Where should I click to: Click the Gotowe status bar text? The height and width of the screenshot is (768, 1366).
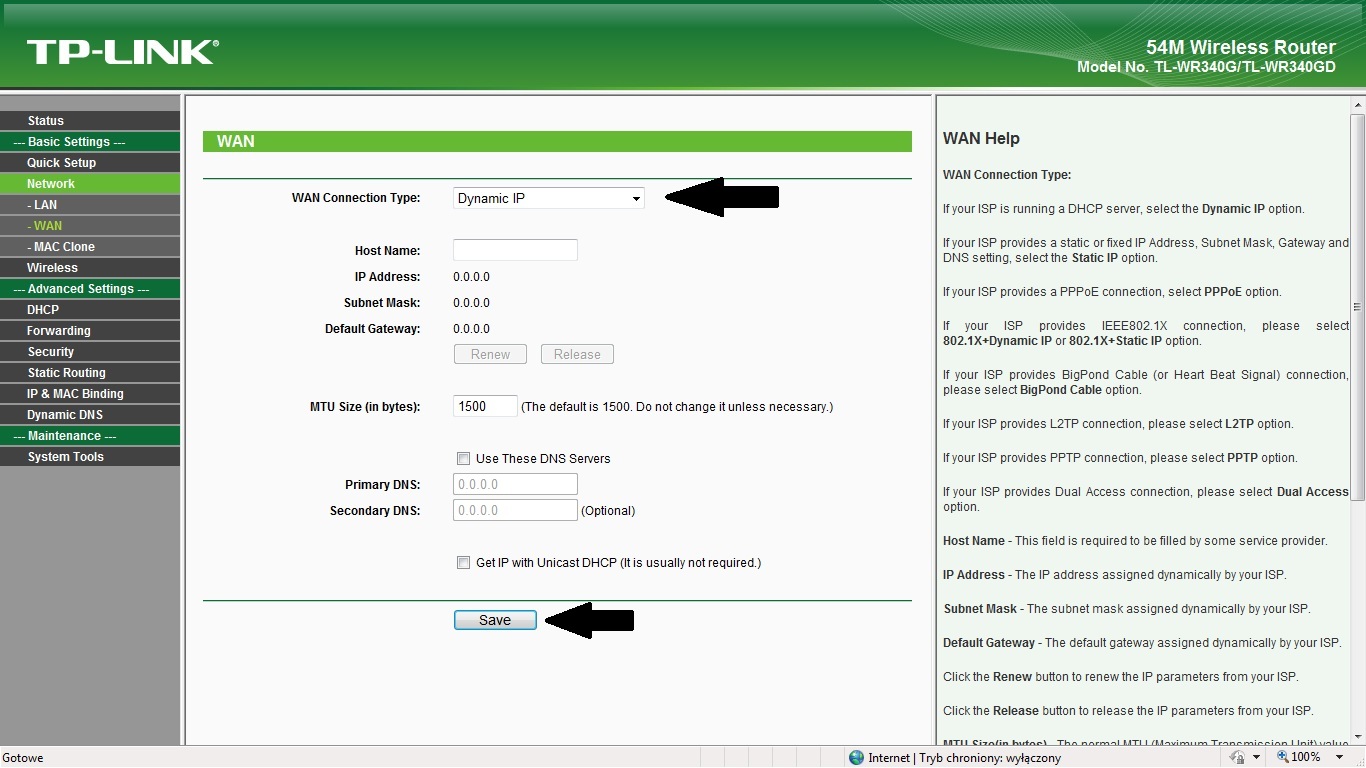click(x=23, y=758)
